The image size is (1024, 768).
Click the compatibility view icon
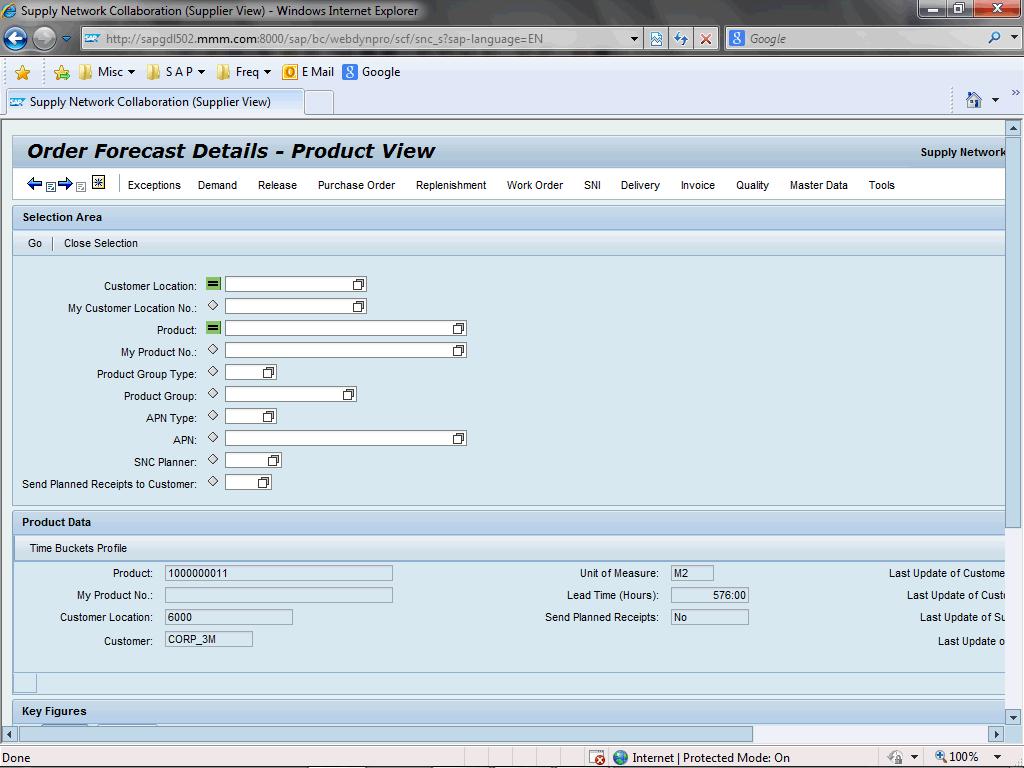pyautogui.click(x=656, y=39)
